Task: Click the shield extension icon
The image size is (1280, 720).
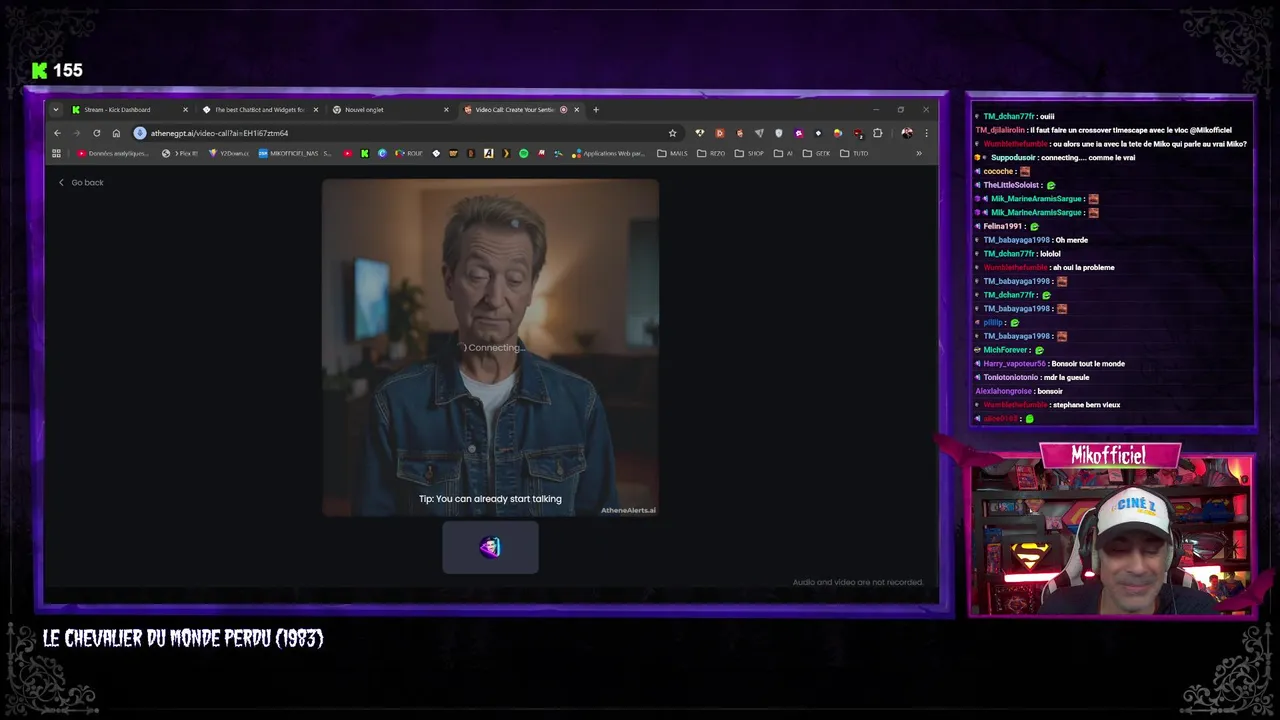Action: point(779,133)
